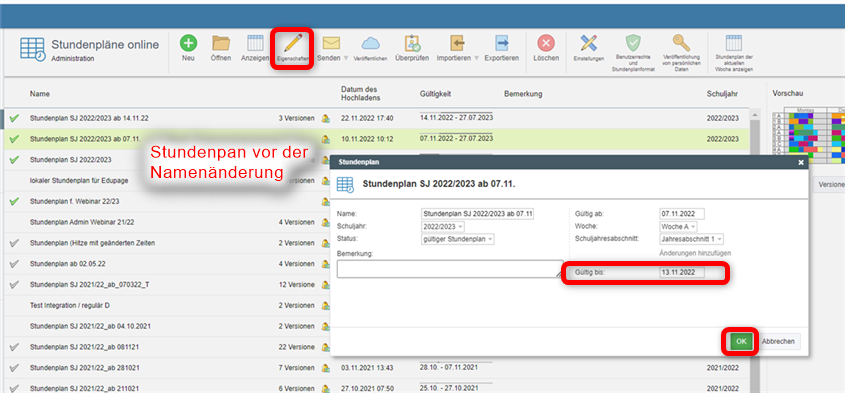
Task: Open the Importieren dropdown arrow
Action: (x=476, y=58)
